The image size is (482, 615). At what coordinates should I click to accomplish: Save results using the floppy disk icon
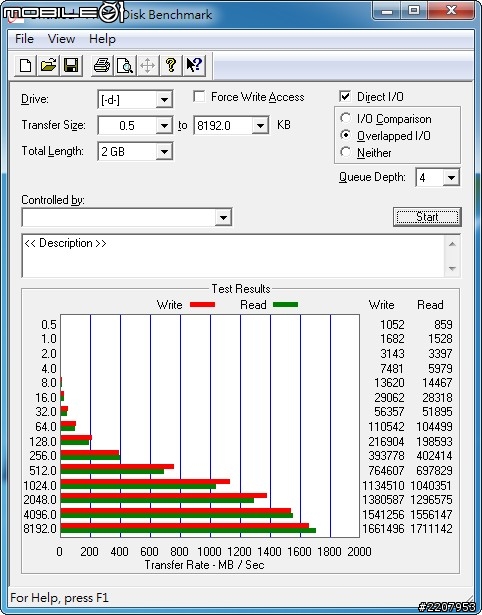pos(71,65)
